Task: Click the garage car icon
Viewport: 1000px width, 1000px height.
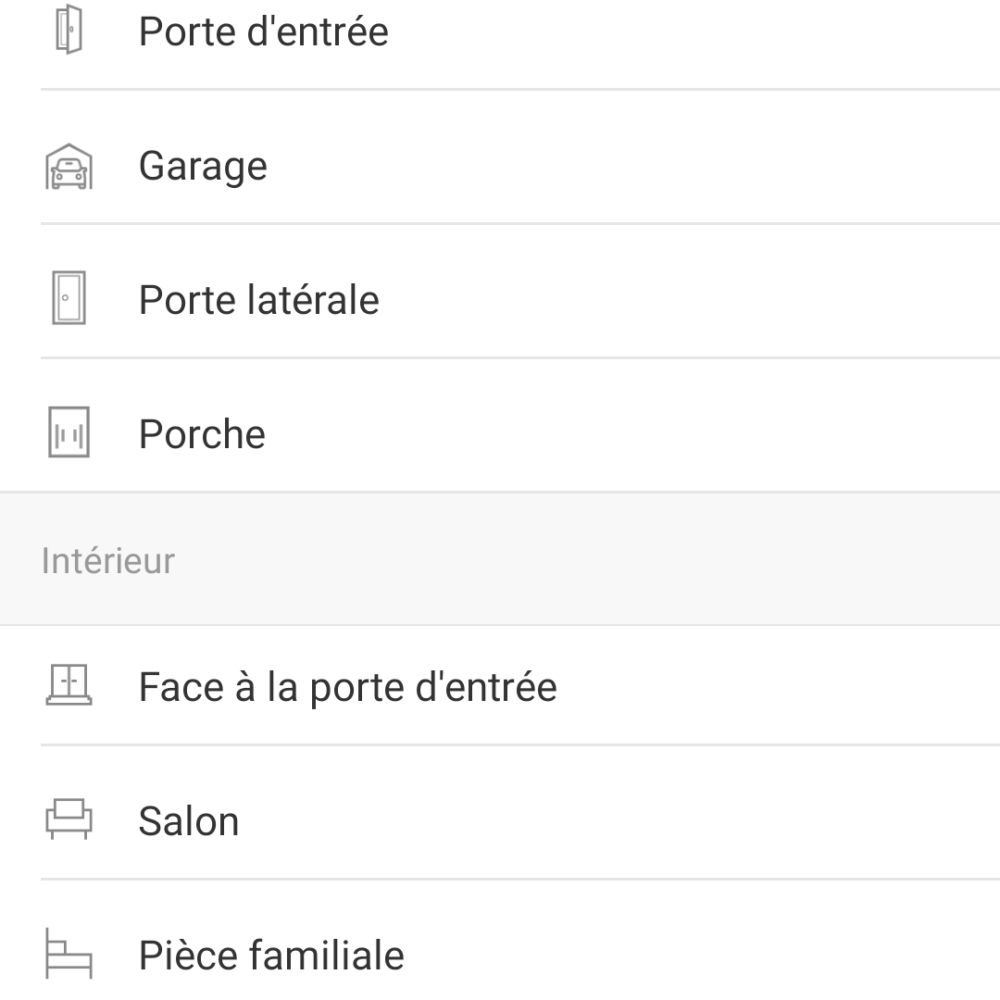Action: 69,166
